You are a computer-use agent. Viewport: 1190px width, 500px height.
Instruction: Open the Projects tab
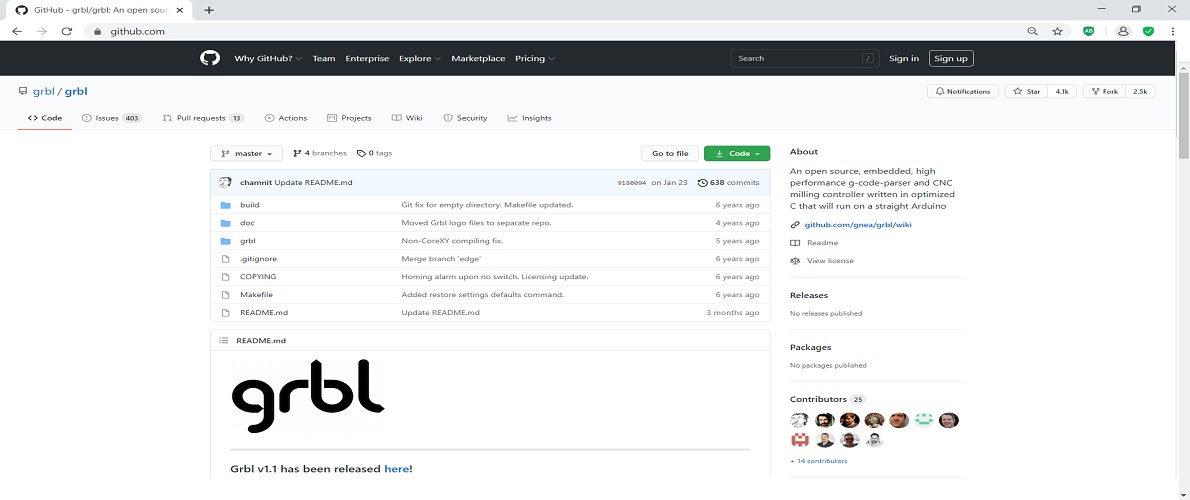349,118
